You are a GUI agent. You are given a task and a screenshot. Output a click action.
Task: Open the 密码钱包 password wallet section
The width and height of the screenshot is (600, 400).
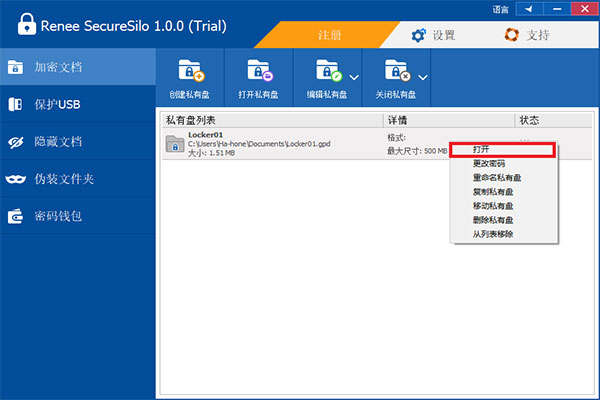pos(57,216)
